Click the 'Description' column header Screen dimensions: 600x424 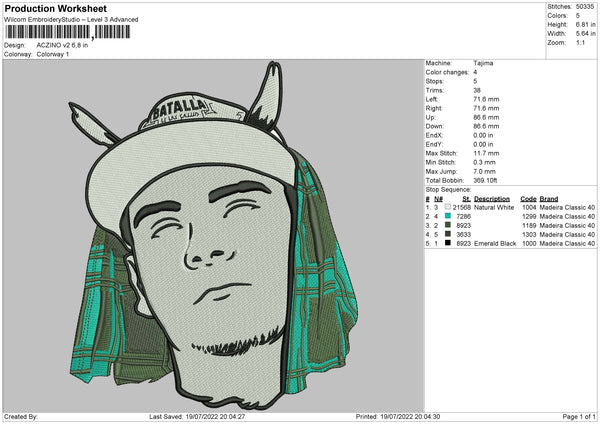492,199
